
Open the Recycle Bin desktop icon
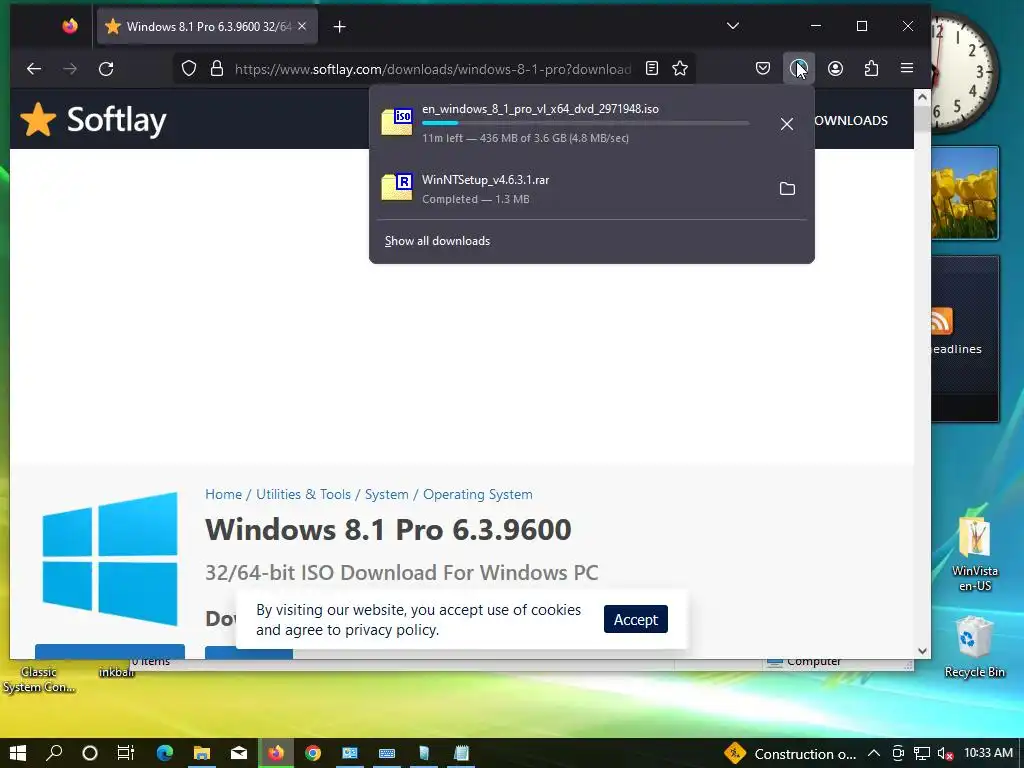pyautogui.click(x=974, y=647)
